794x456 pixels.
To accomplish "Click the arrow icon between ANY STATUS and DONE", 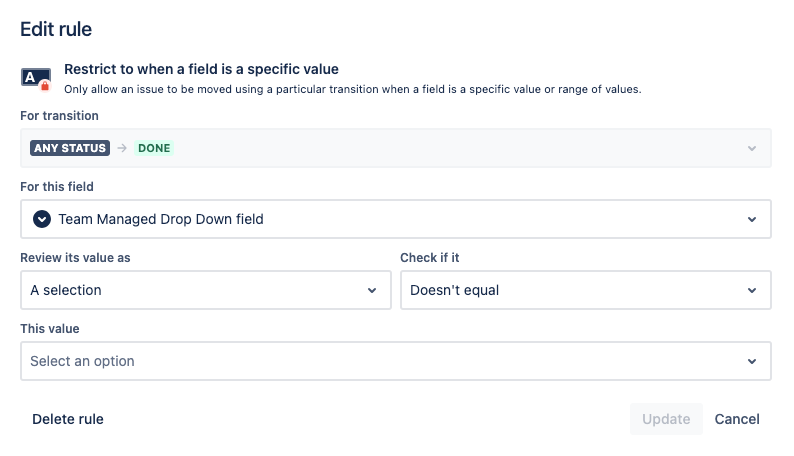I will 122,148.
